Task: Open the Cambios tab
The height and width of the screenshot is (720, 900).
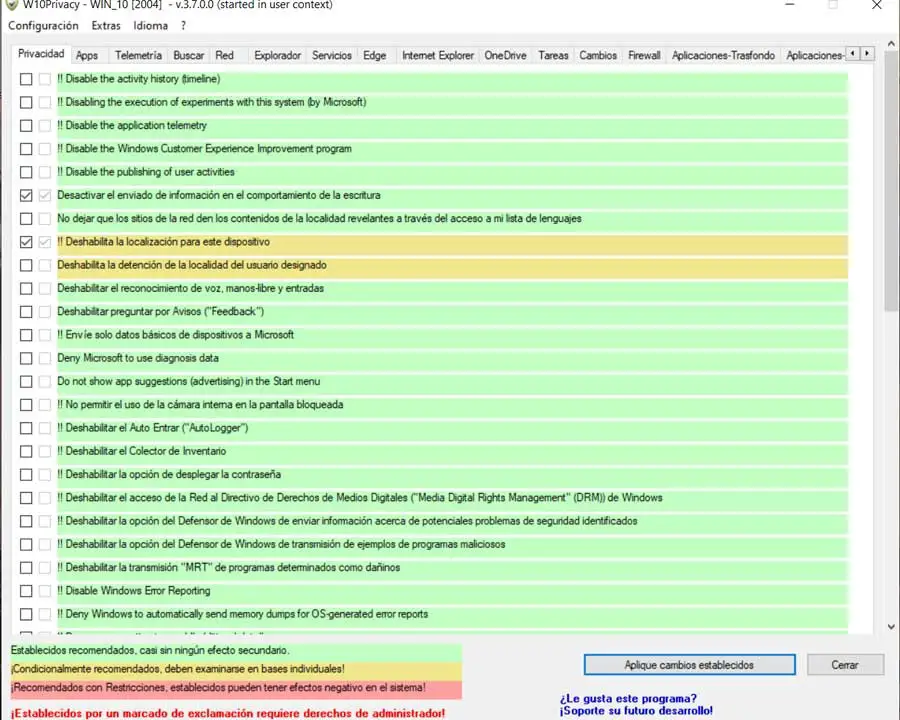Action: (598, 56)
